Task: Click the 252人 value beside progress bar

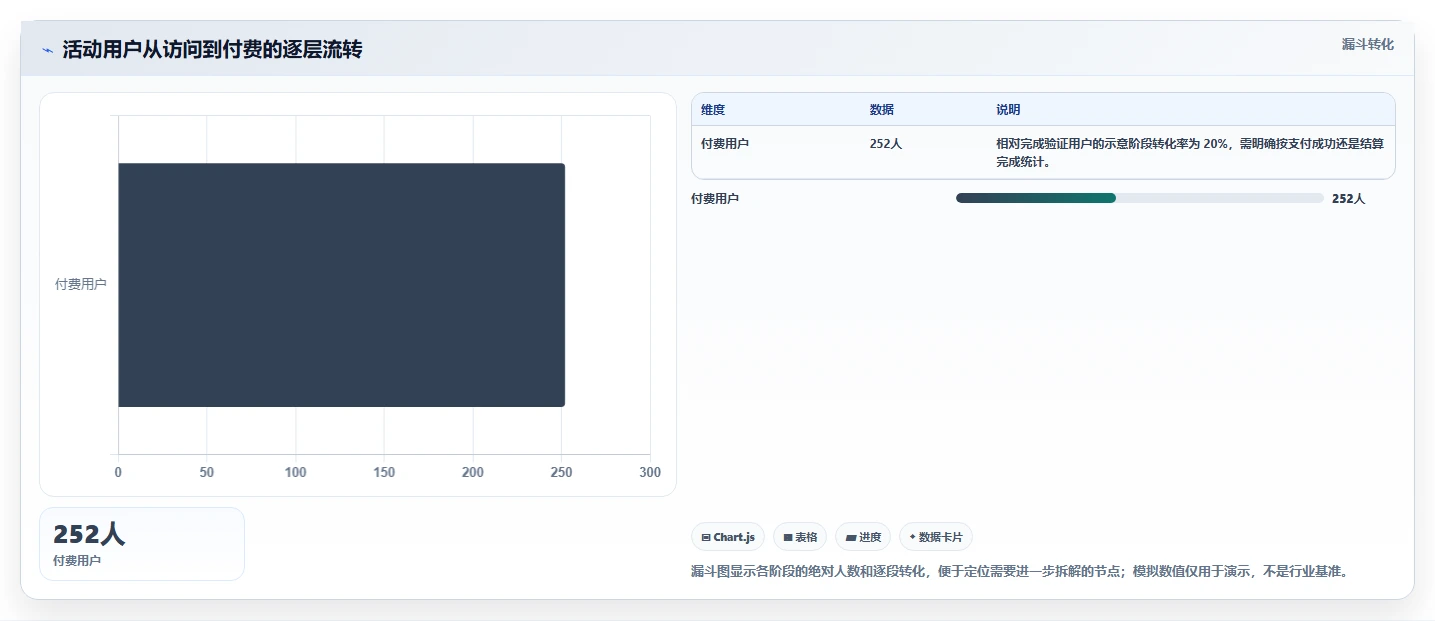Action: pyautogui.click(x=1348, y=198)
